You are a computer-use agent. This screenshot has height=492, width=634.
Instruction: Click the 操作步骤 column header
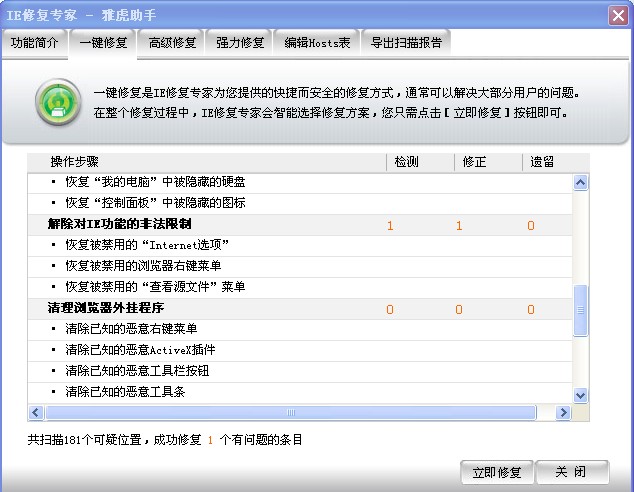click(207, 163)
